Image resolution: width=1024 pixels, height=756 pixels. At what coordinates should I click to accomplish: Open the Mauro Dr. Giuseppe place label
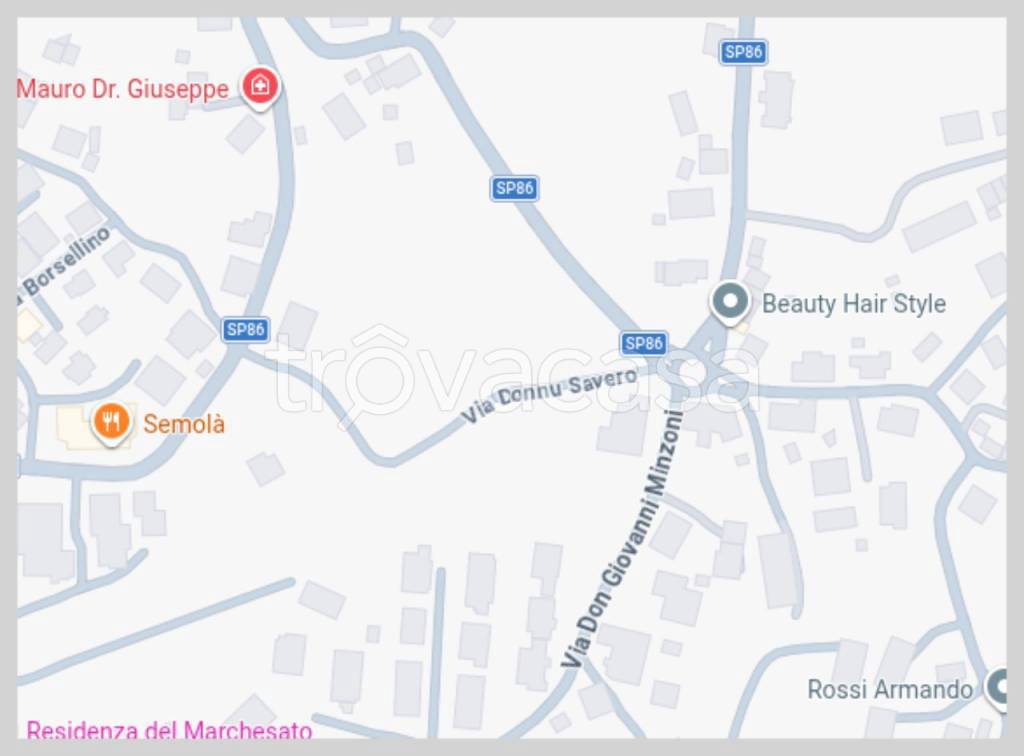tap(122, 89)
